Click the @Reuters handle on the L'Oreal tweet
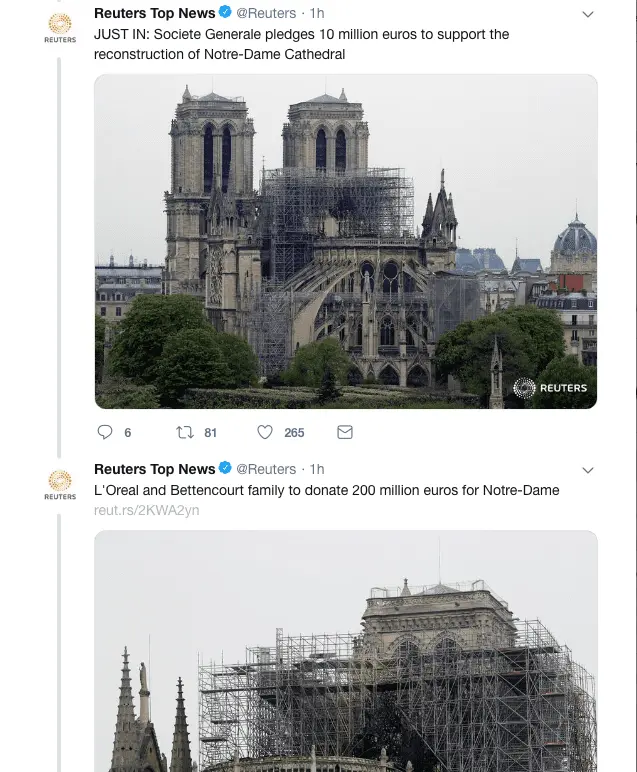Screen dimensions: 637x772 pyautogui.click(x=266, y=469)
